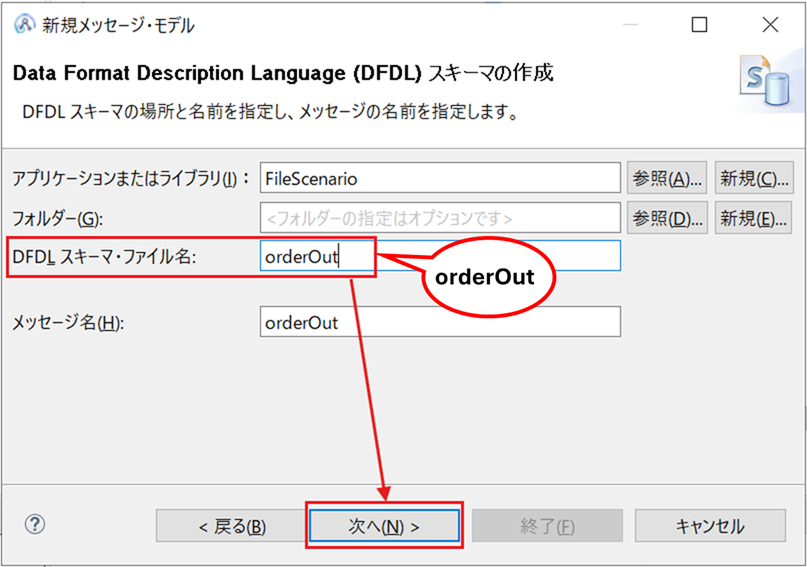Maximize the new message model dialog
This screenshot has width=807, height=567.
pyautogui.click(x=699, y=24)
